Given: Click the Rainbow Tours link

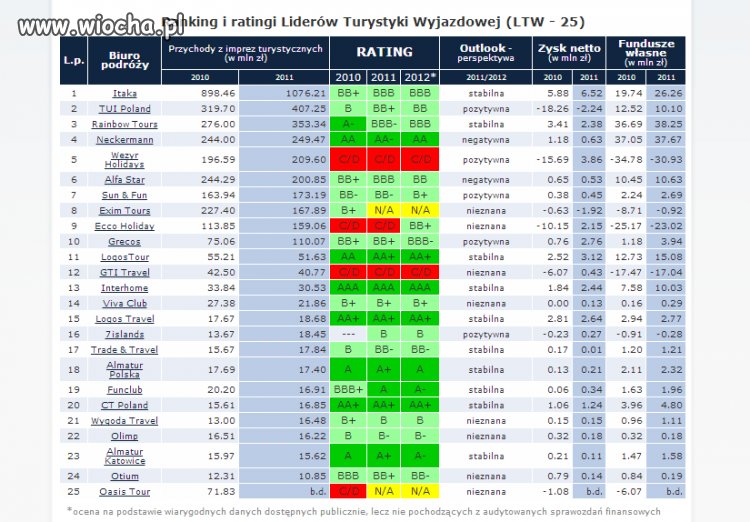Looking at the screenshot, I should (x=124, y=124).
